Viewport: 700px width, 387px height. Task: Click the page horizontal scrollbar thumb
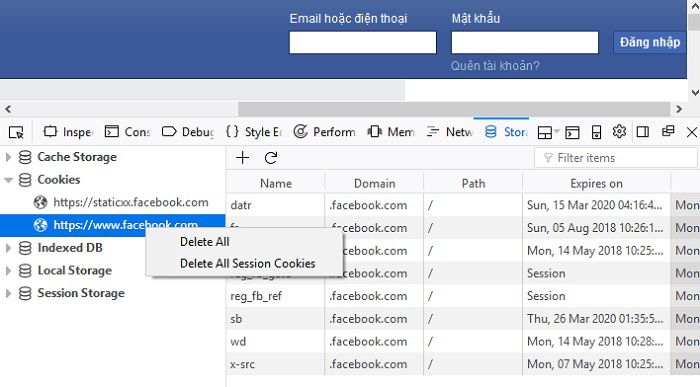(x=454, y=109)
